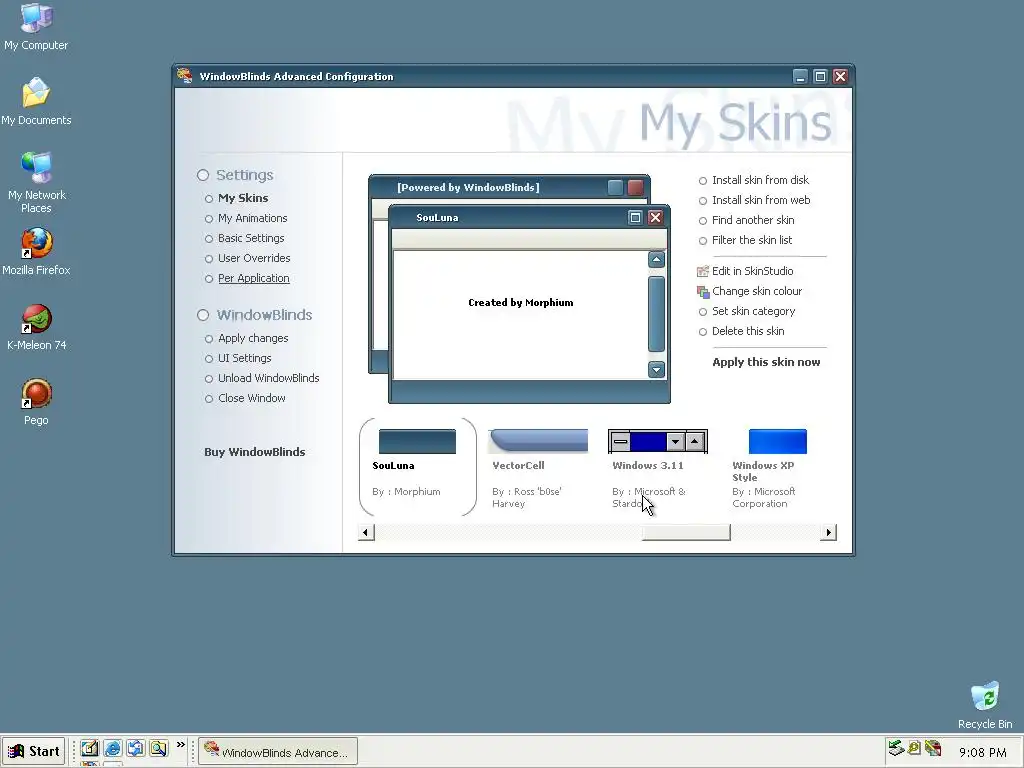Click the Change skin colour icon
The height and width of the screenshot is (768, 1024).
tap(703, 291)
